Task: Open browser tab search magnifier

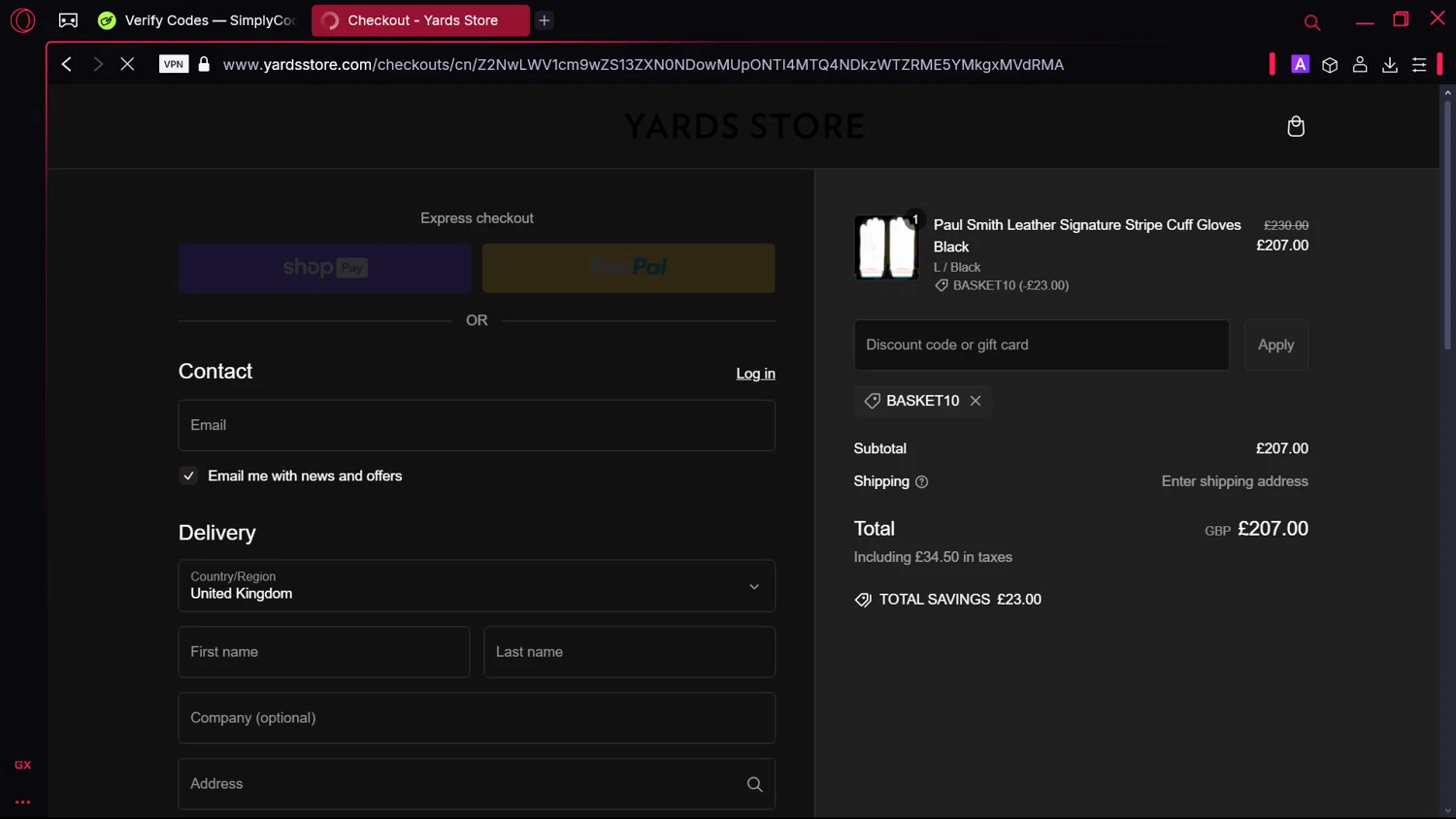Action: coord(1312,21)
